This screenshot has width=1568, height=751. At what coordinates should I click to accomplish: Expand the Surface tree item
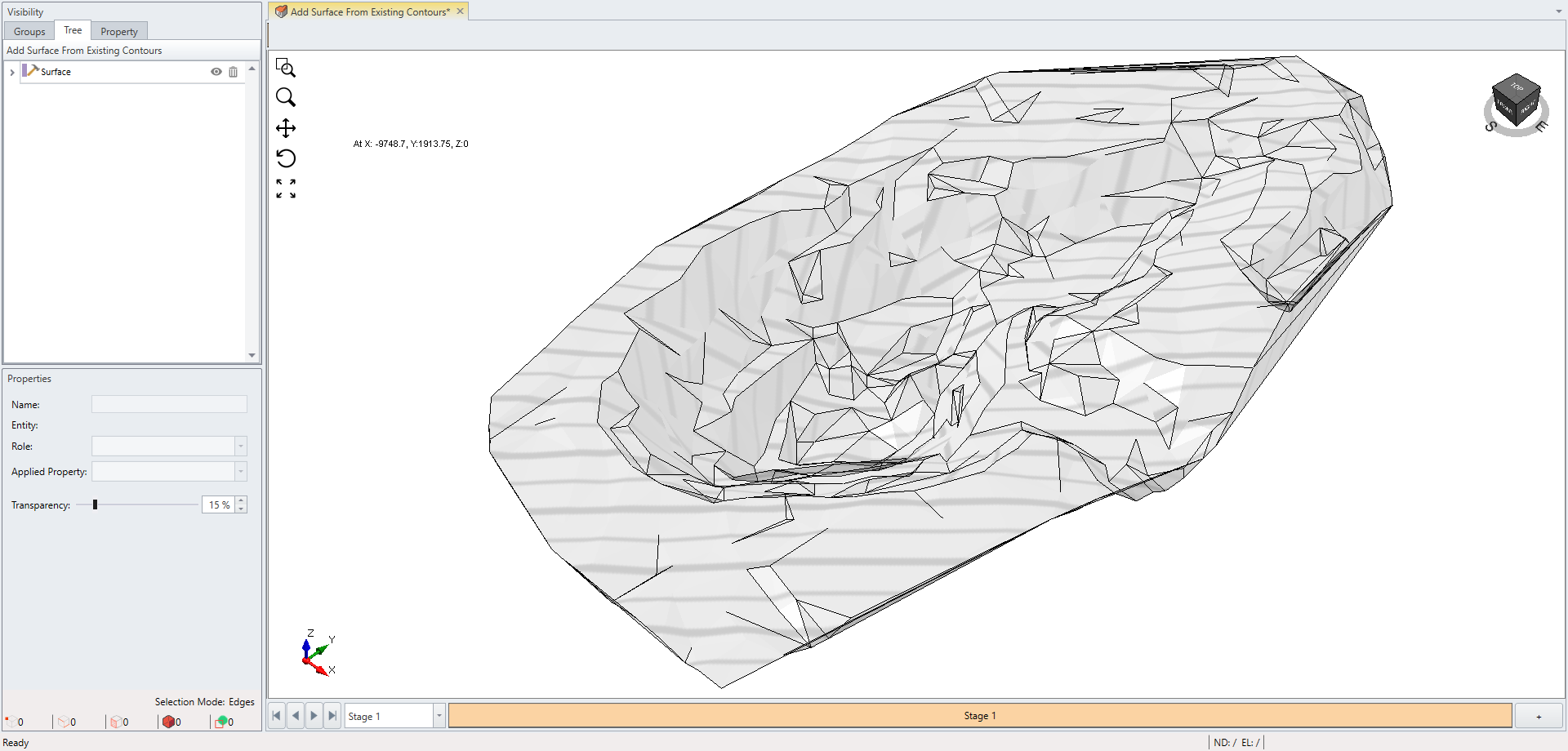click(x=11, y=72)
